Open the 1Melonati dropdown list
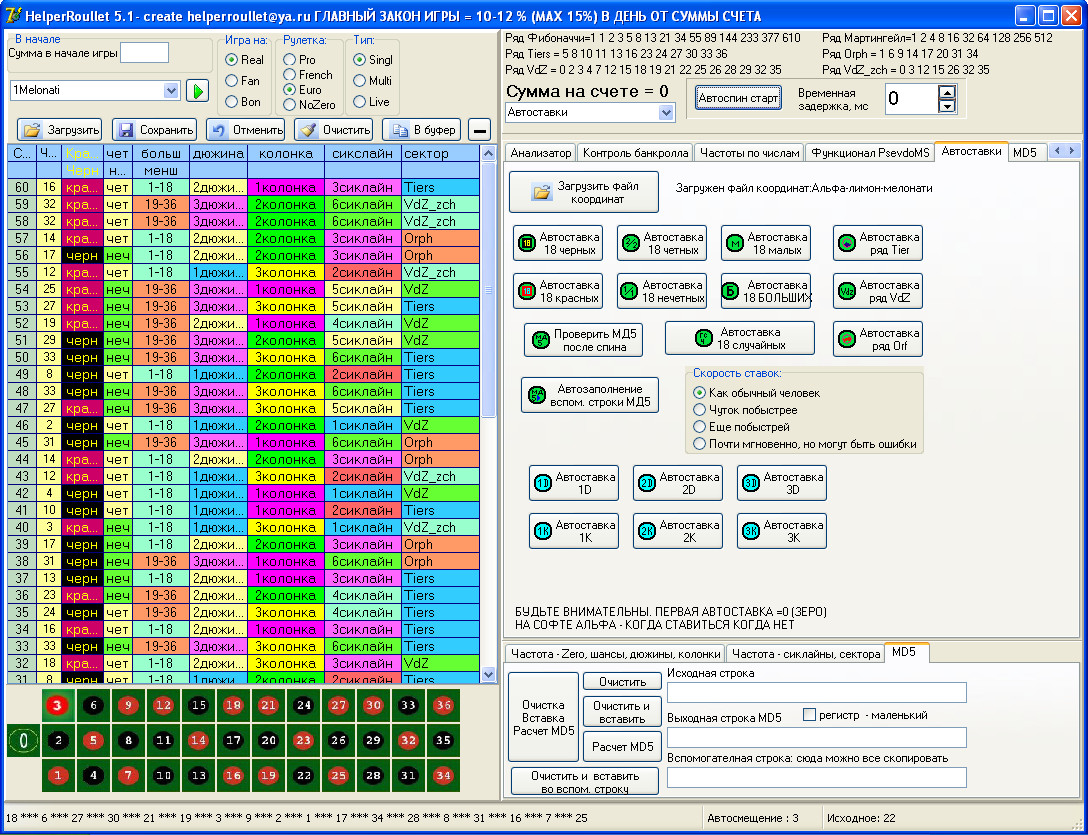This screenshot has width=1088, height=835. [x=170, y=91]
